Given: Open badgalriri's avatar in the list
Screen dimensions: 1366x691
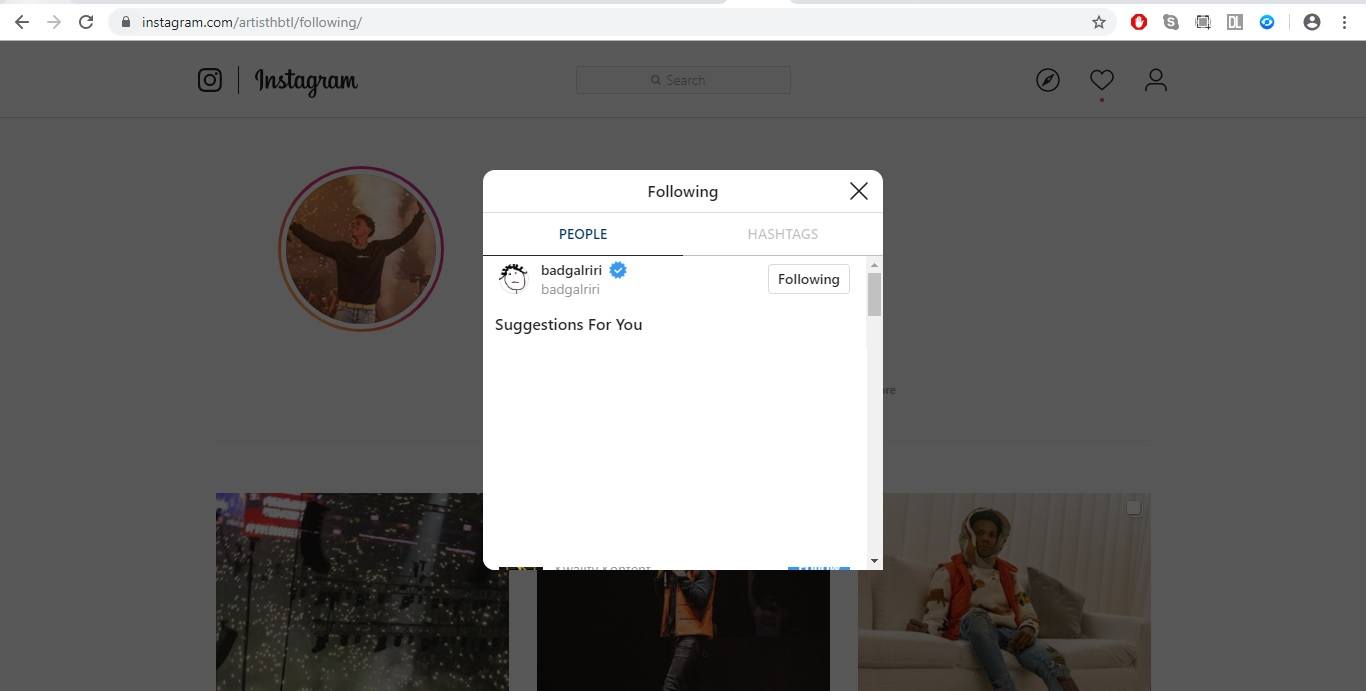Looking at the screenshot, I should (x=514, y=279).
